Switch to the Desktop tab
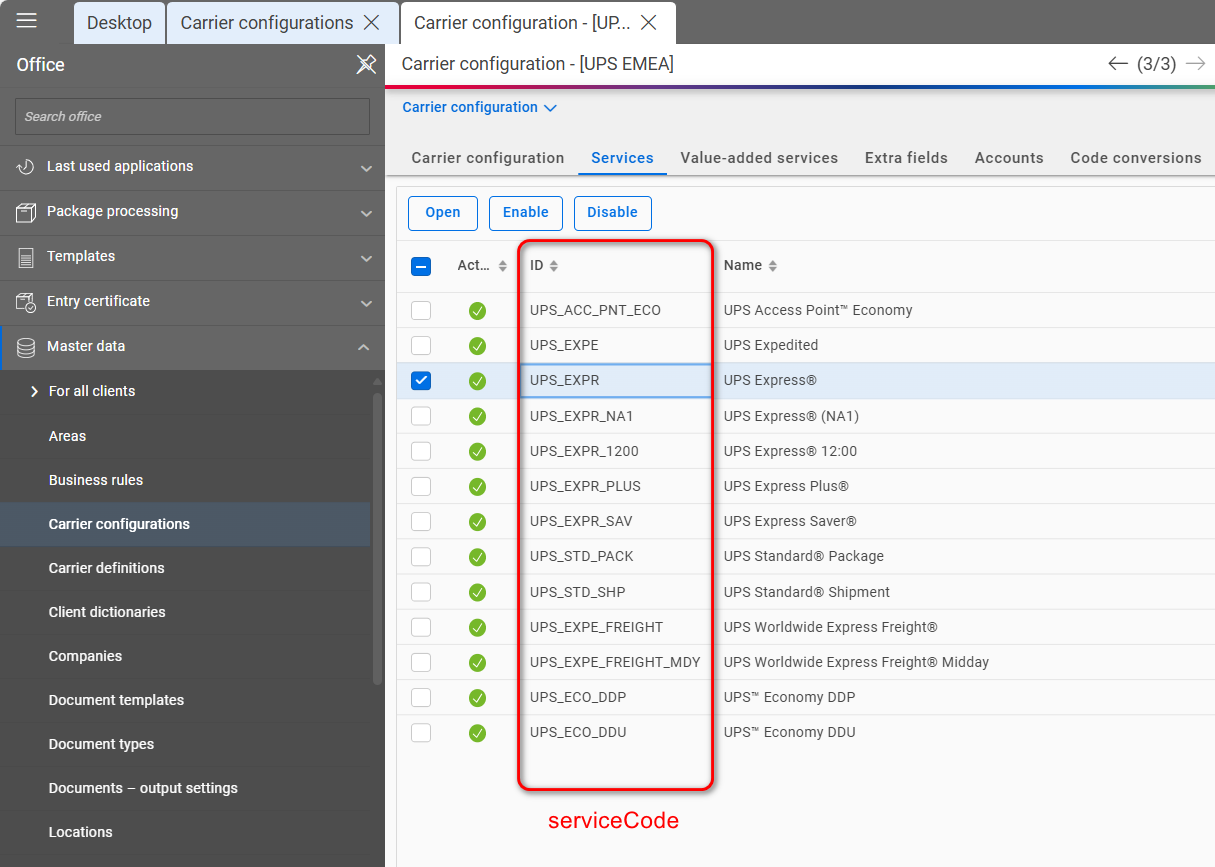 [119, 22]
